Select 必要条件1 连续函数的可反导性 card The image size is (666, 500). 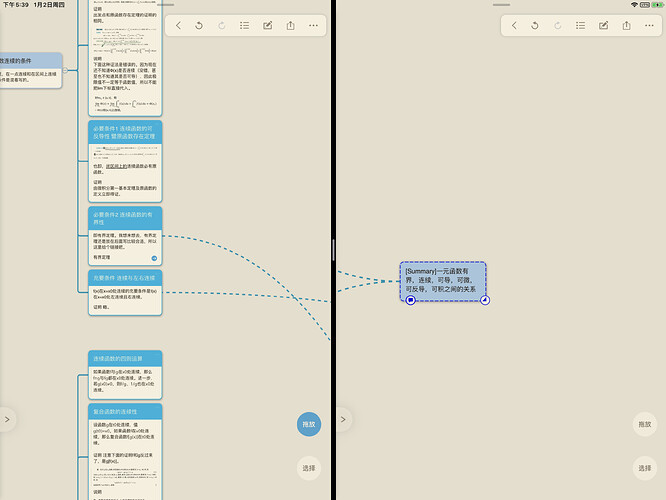coord(125,161)
